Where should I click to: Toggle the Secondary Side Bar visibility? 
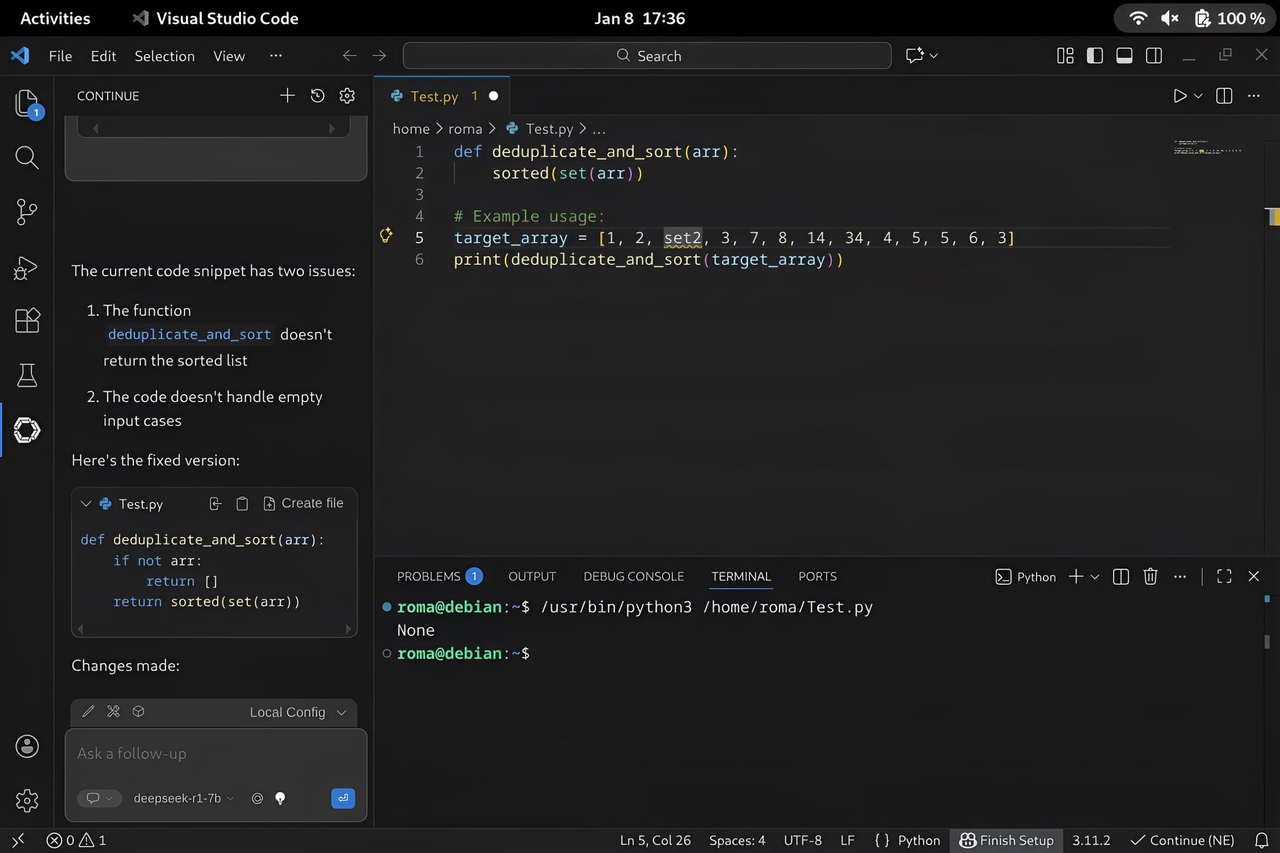[1154, 56]
